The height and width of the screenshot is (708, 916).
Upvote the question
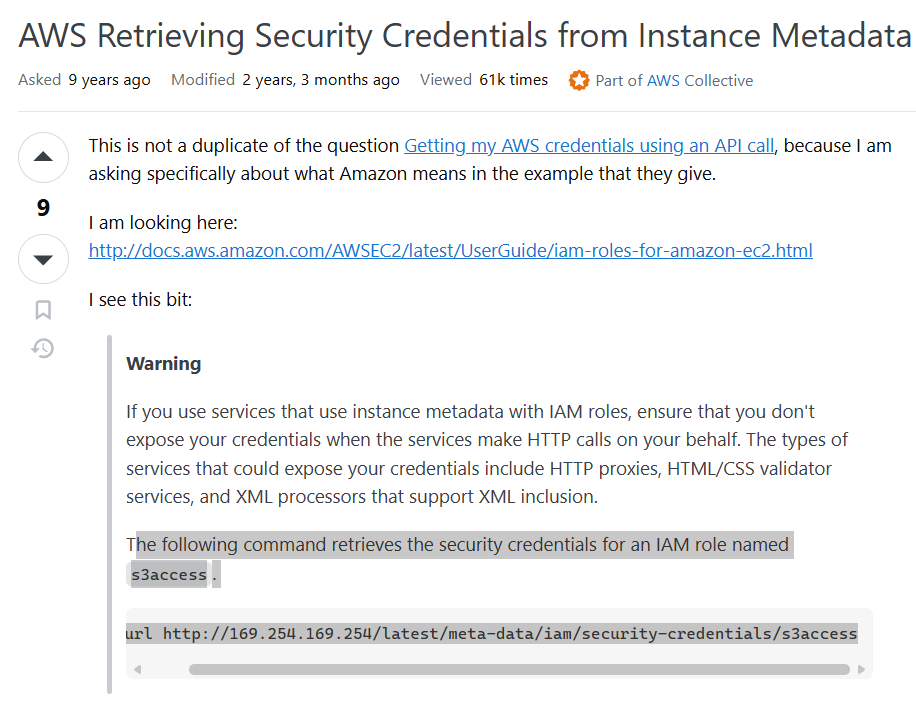click(x=43, y=157)
